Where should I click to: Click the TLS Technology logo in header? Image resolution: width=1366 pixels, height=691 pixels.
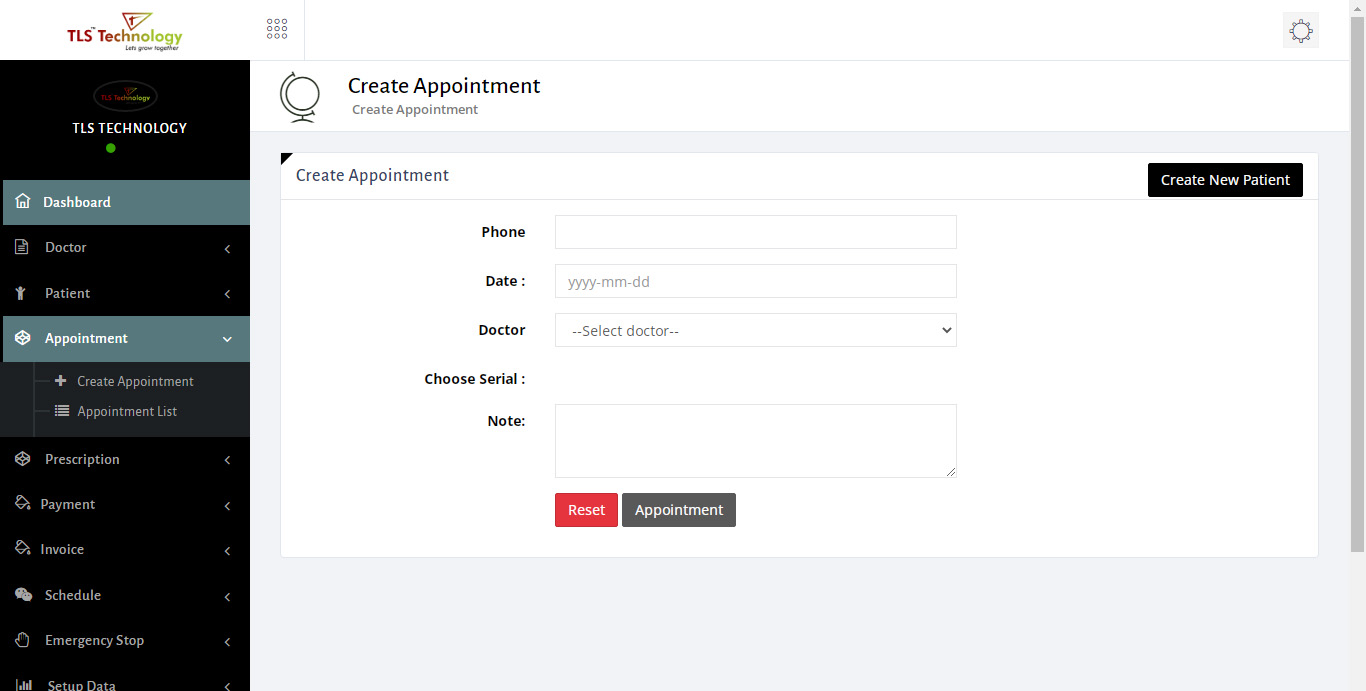click(125, 31)
